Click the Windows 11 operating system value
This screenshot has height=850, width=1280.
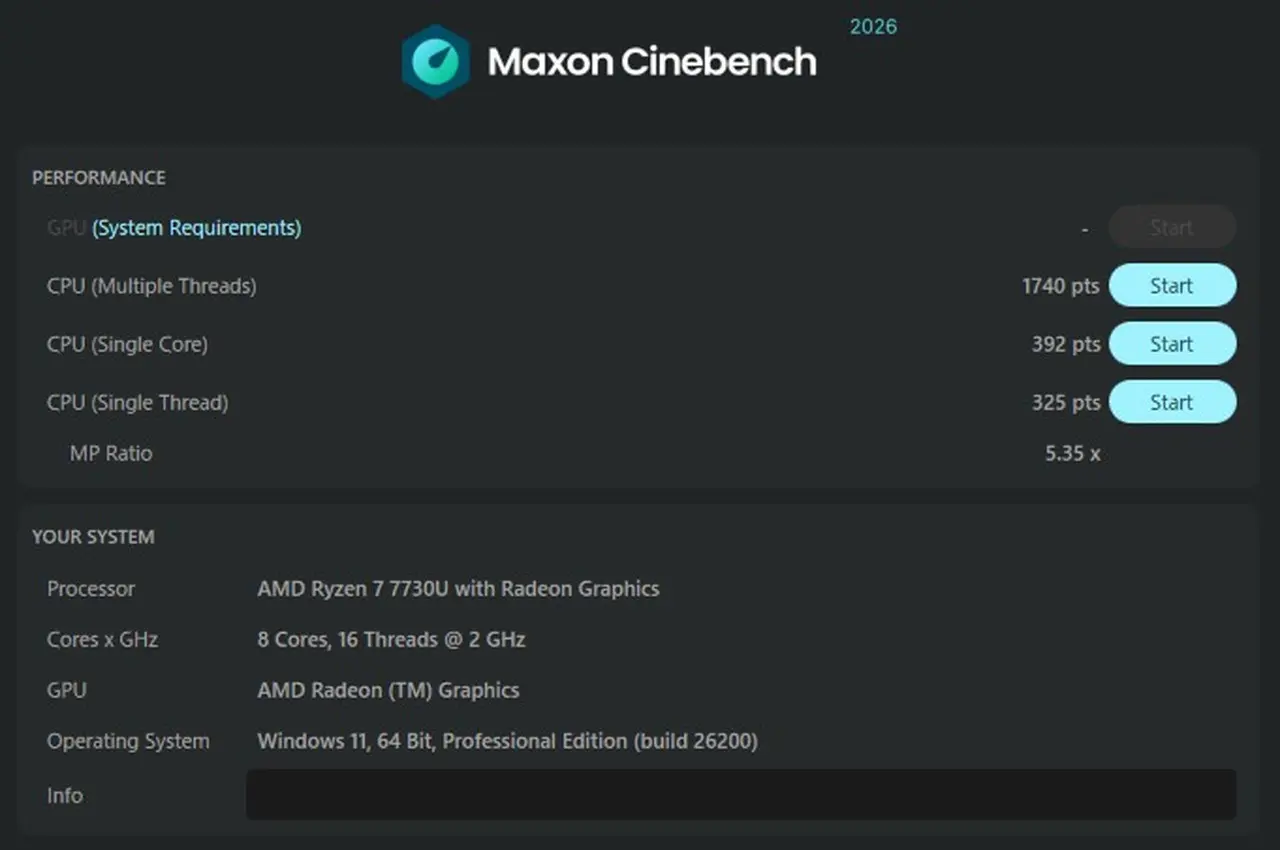coord(507,741)
